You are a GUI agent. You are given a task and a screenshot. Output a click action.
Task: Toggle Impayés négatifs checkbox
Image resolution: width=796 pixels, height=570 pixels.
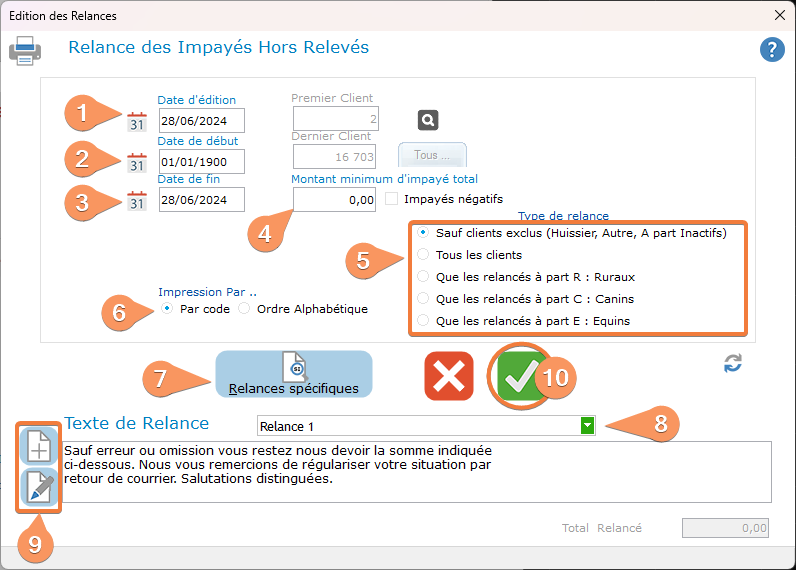(x=391, y=198)
